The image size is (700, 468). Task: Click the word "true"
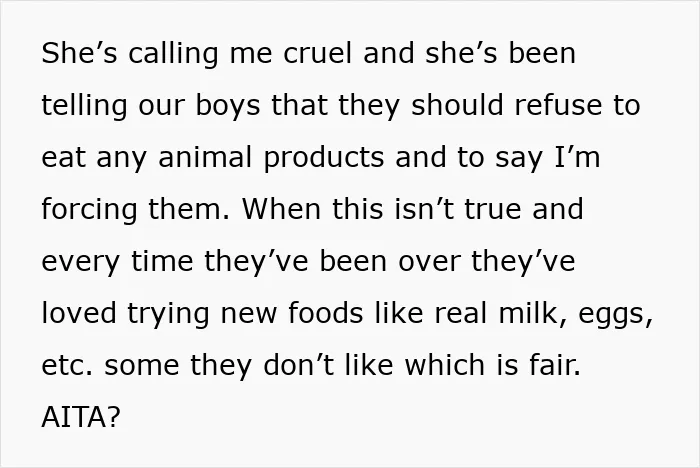(x=493, y=209)
